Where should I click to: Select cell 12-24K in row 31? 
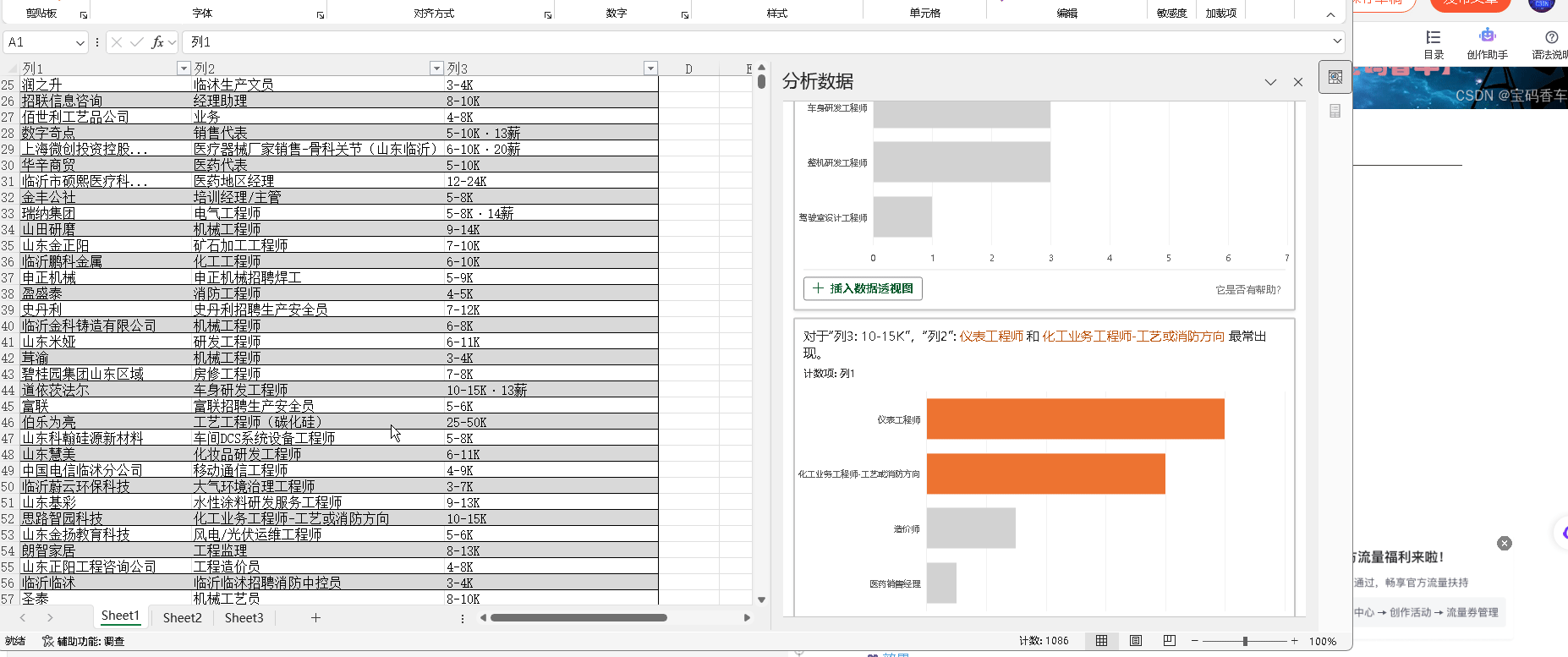551,181
